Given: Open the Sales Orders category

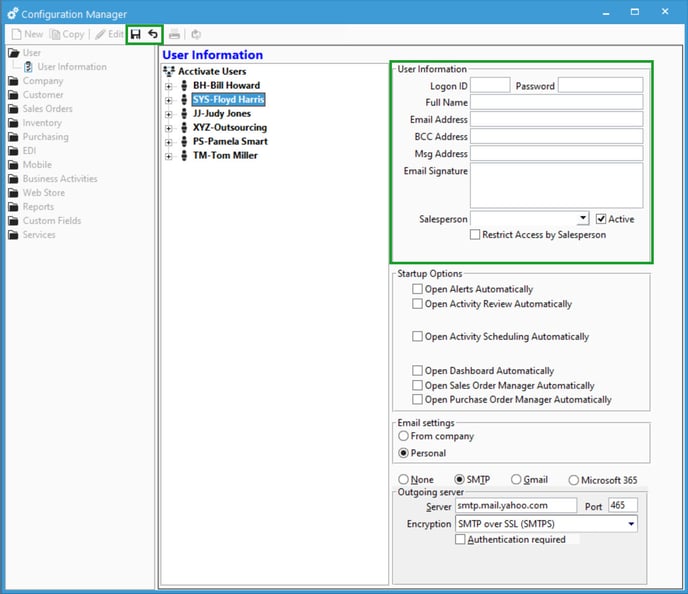Looking at the screenshot, I should pyautogui.click(x=47, y=109).
